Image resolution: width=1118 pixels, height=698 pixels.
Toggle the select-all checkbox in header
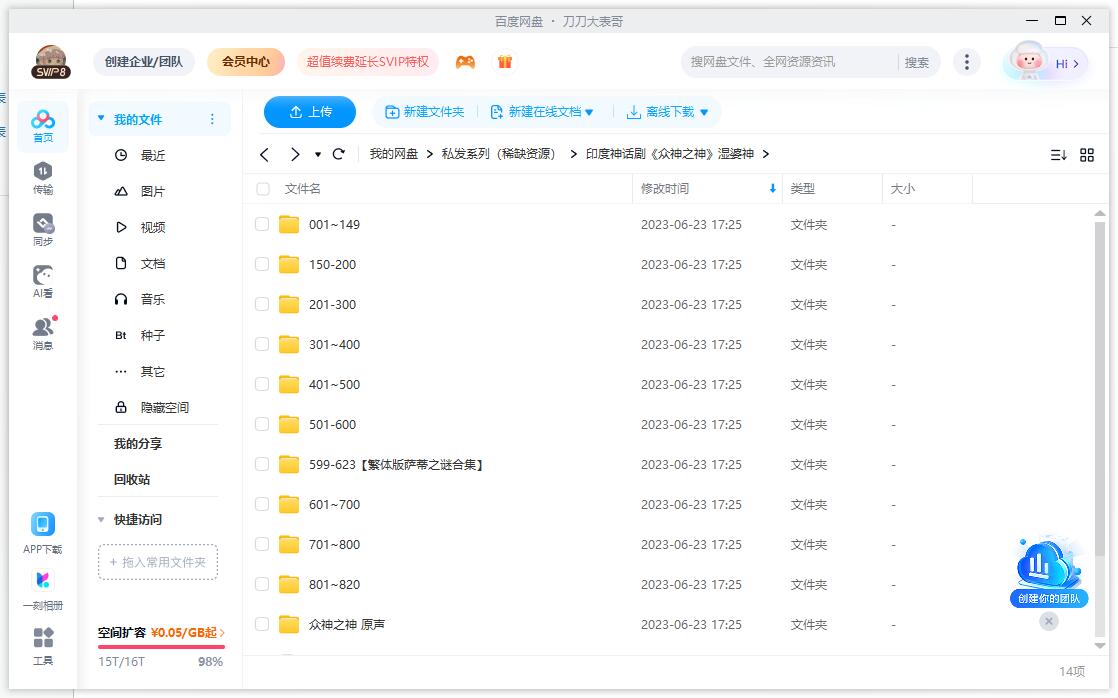263,189
